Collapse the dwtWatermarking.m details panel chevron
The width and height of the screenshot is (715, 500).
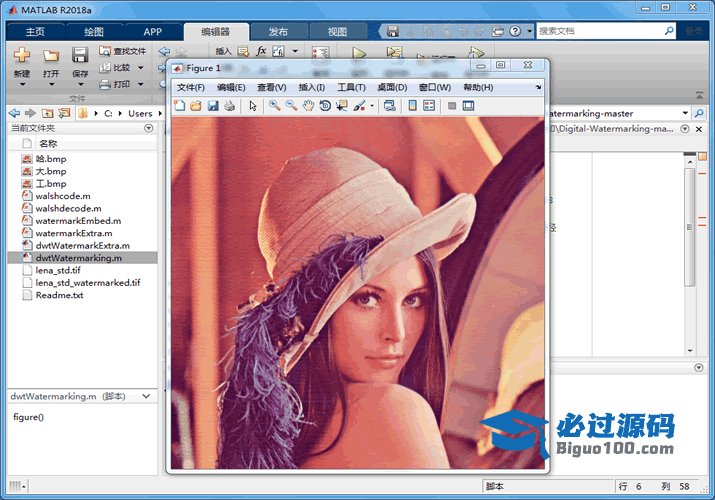point(146,396)
